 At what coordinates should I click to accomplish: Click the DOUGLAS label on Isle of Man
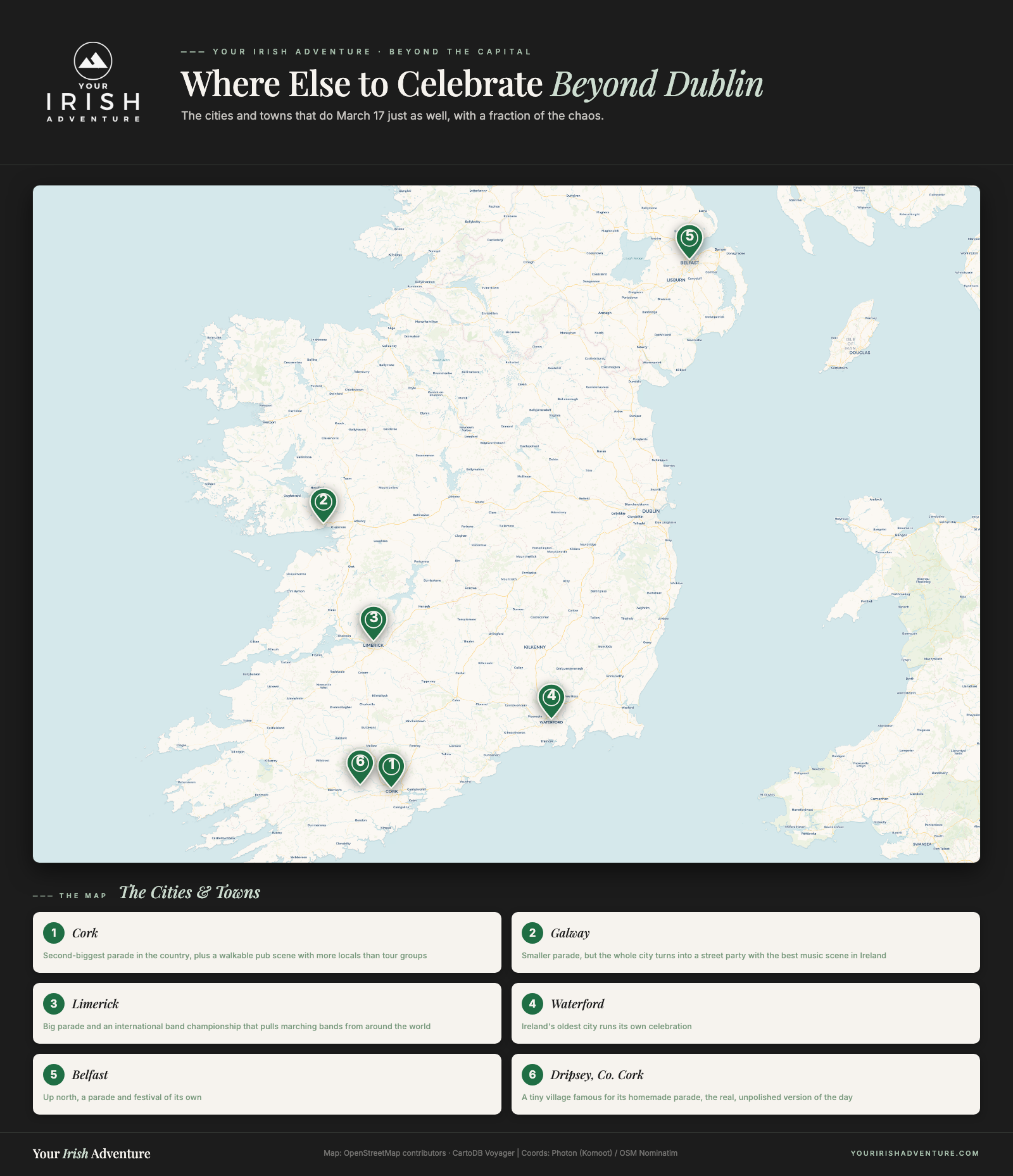pos(860,353)
